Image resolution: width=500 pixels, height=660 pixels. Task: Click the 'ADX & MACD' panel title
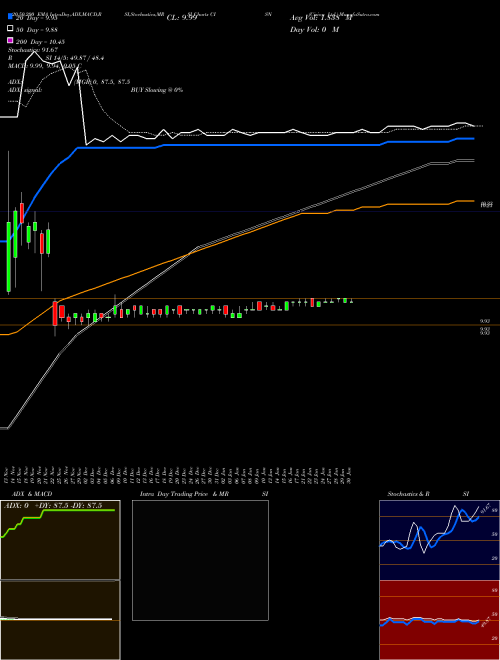[x=32, y=494]
